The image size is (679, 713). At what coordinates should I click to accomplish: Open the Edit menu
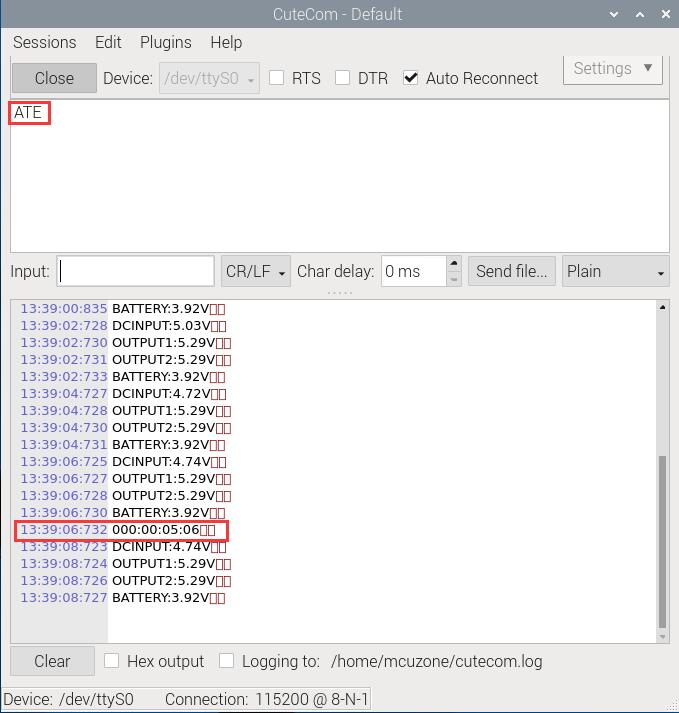[108, 42]
